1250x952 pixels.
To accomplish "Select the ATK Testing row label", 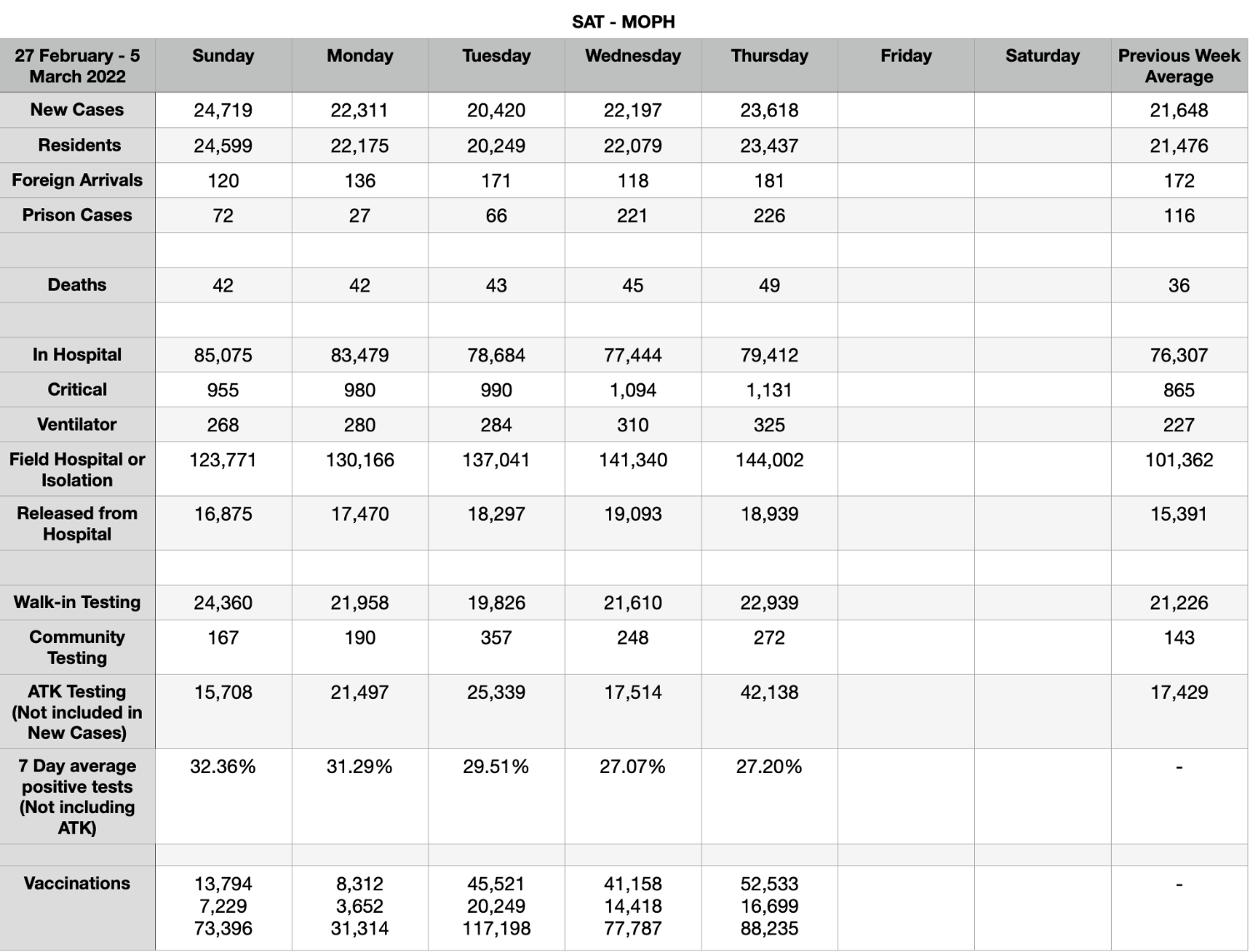I will tap(77, 711).
